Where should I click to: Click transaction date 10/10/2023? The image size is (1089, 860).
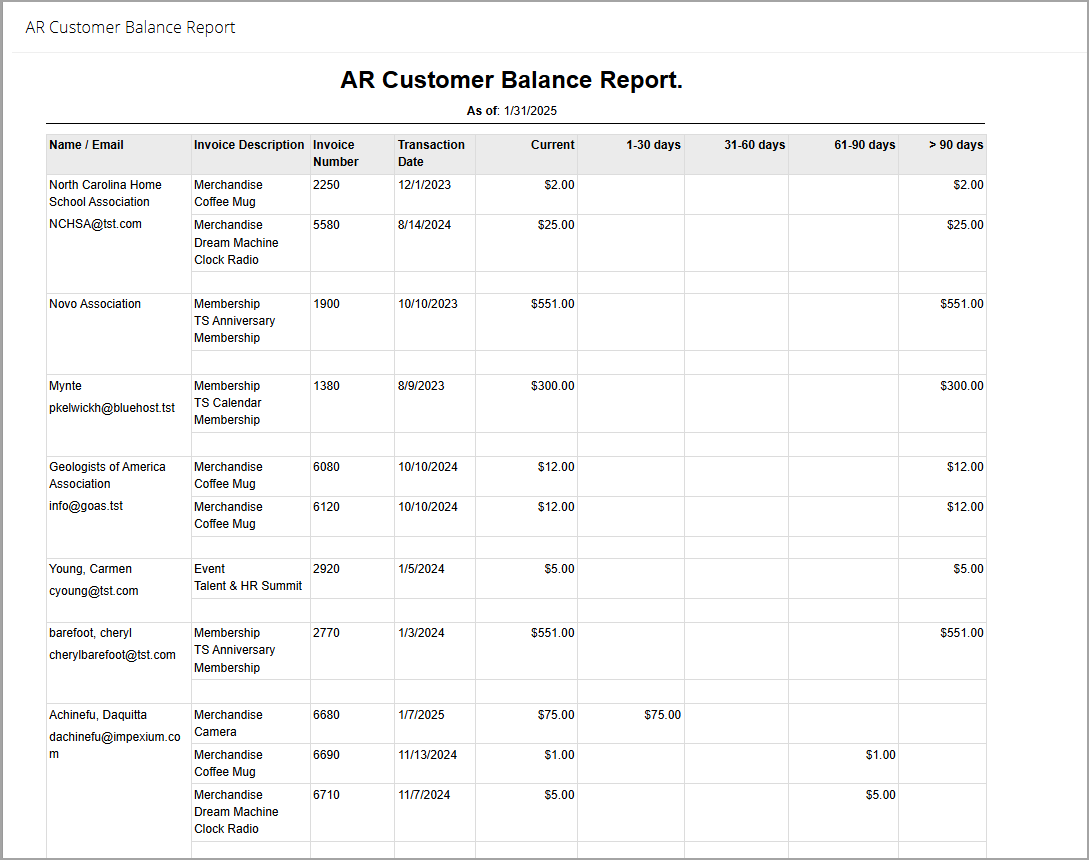coord(427,304)
